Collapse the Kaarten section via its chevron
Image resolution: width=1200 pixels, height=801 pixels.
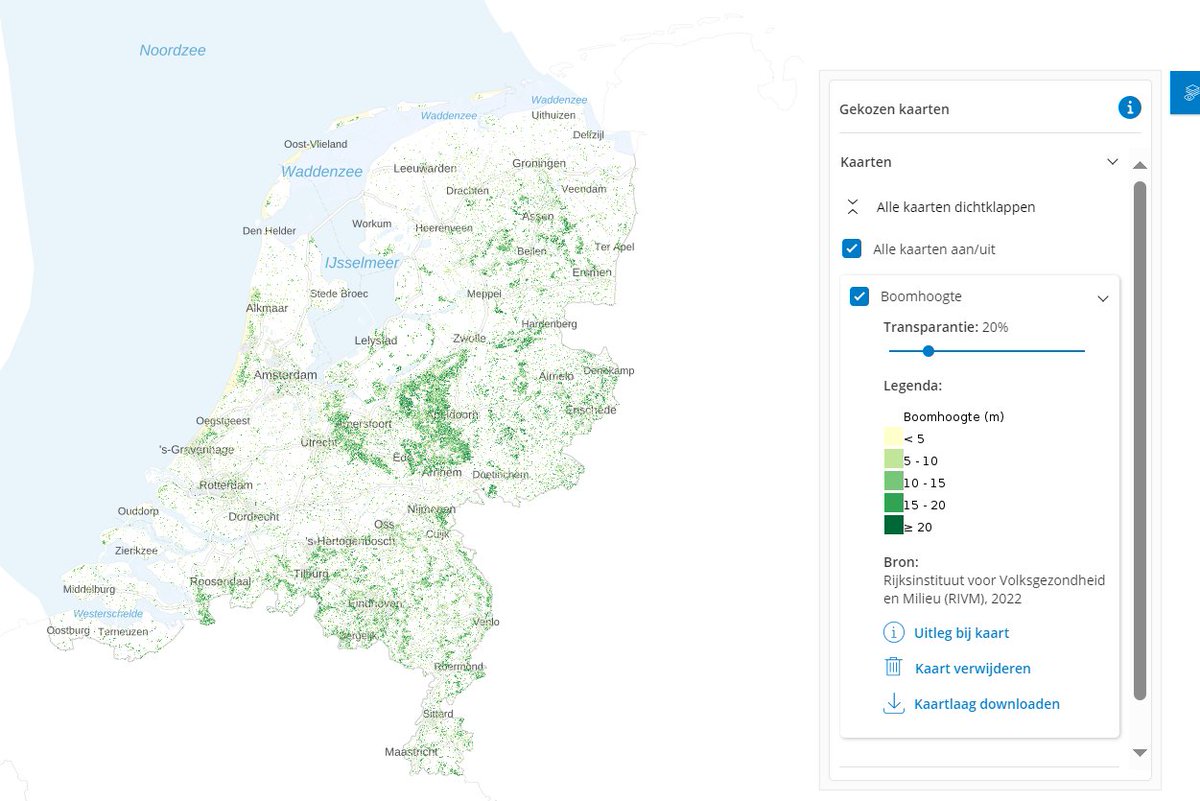click(1112, 161)
